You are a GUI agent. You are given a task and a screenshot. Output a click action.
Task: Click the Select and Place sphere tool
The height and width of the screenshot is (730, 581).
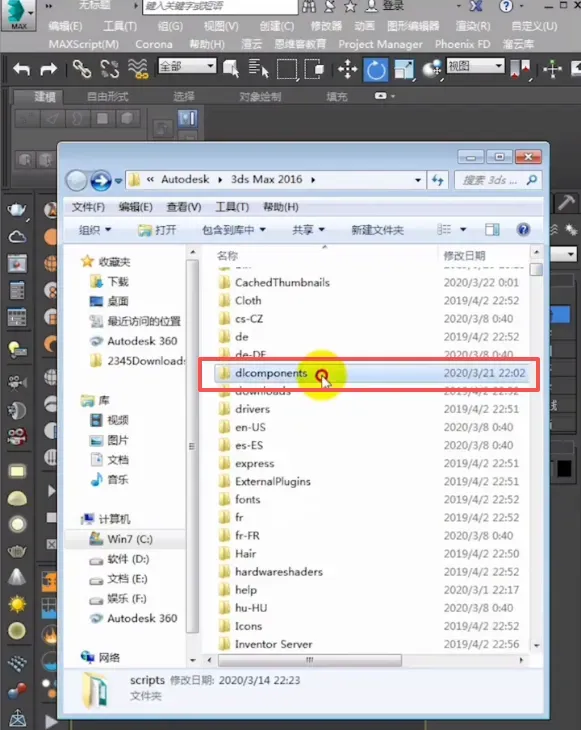pyautogui.click(x=432, y=70)
